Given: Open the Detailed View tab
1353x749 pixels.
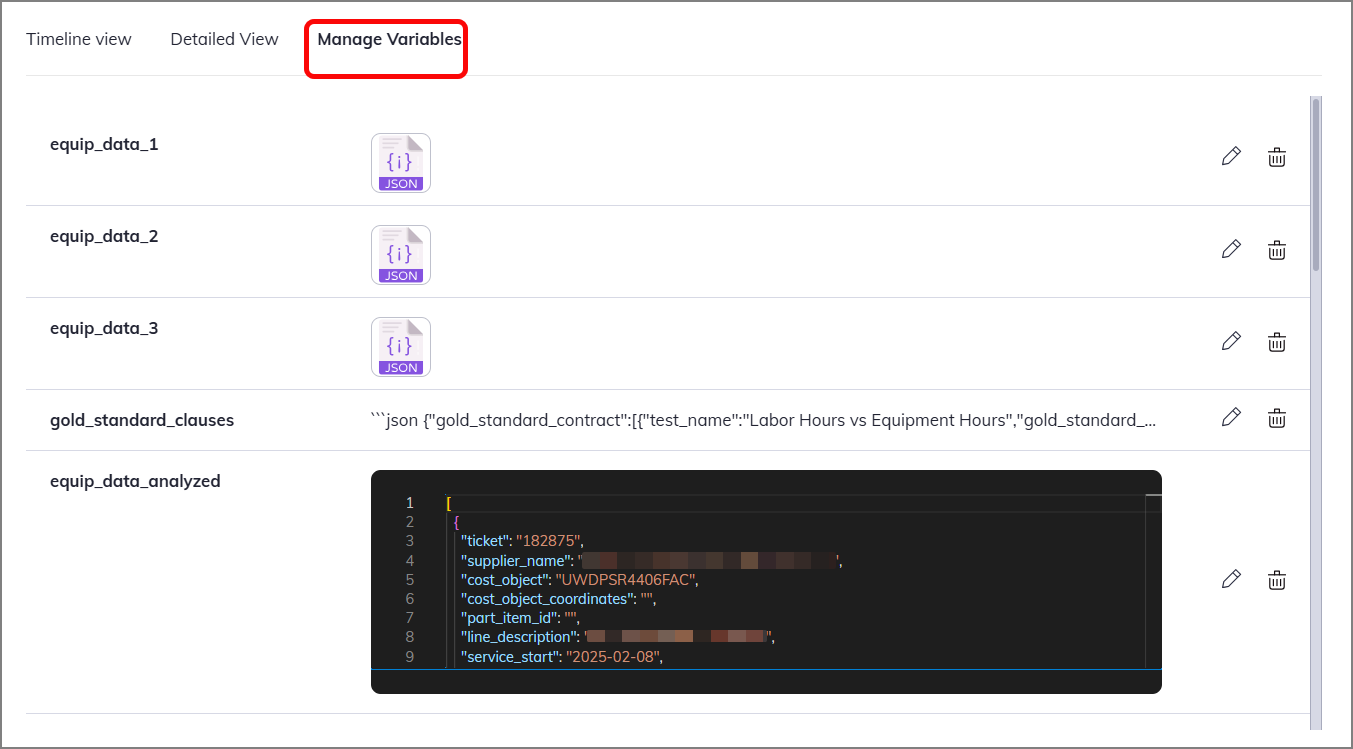Looking at the screenshot, I should click(224, 39).
